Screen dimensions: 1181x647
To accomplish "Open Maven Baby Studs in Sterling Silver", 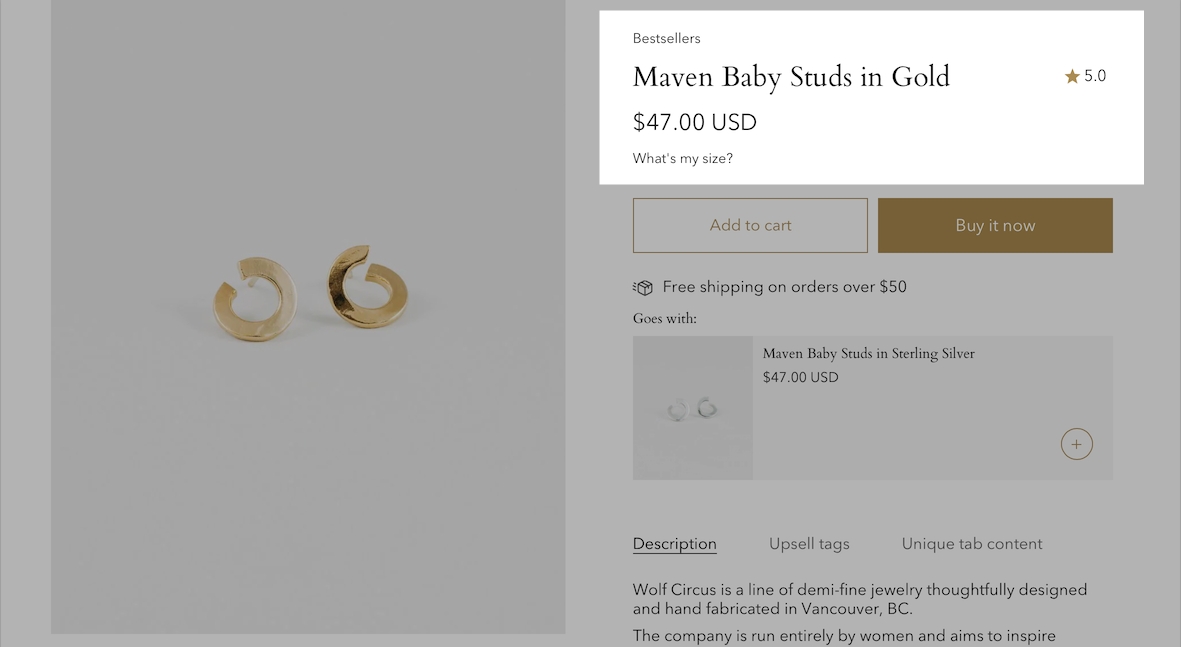I will 868,353.
